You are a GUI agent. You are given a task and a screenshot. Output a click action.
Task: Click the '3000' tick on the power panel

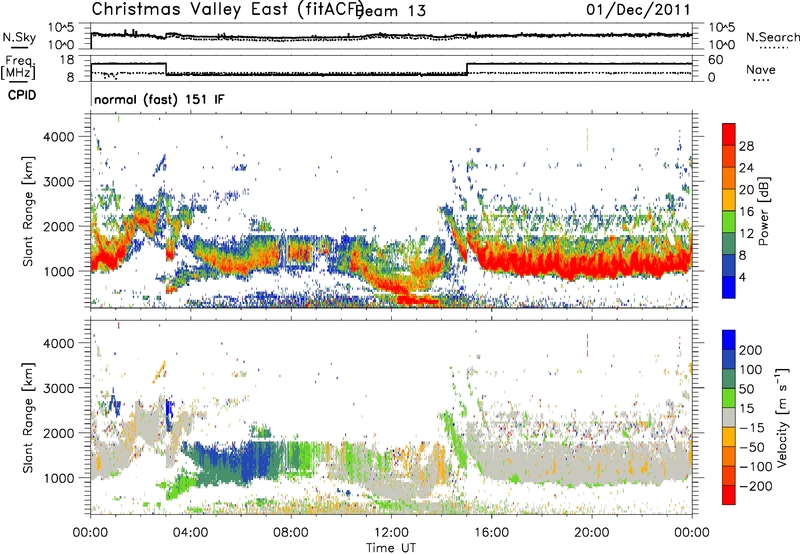point(59,182)
